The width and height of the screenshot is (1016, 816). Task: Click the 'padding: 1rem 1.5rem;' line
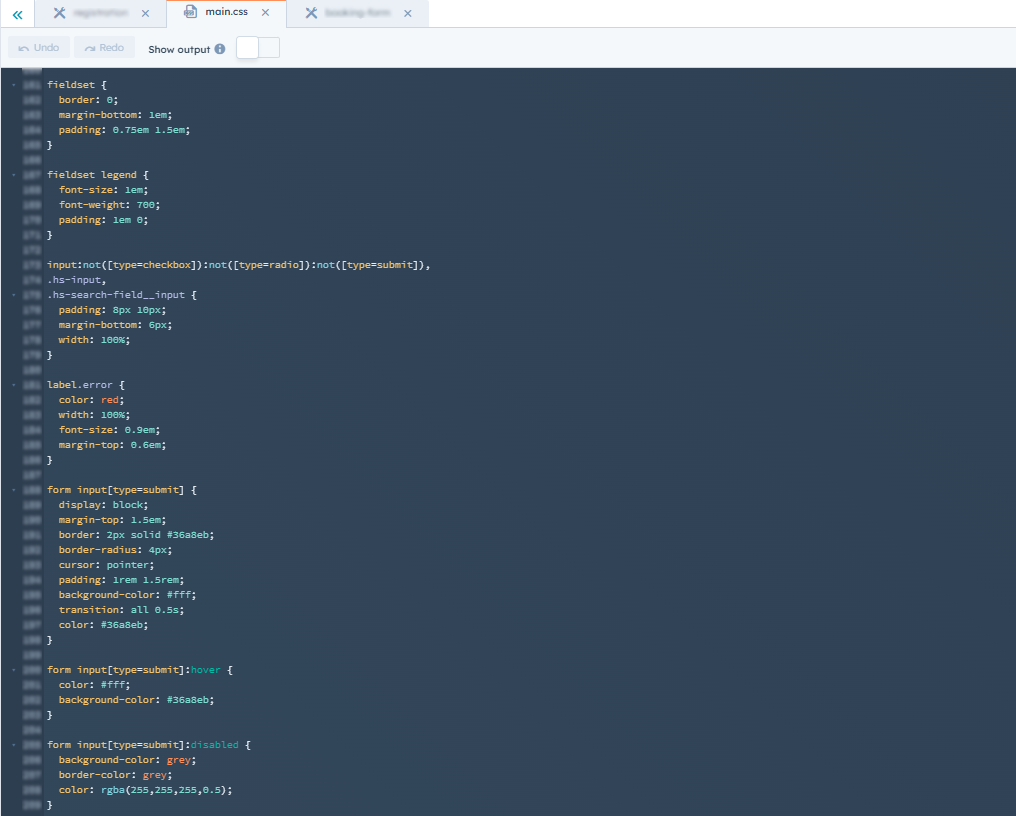pyautogui.click(x=121, y=580)
